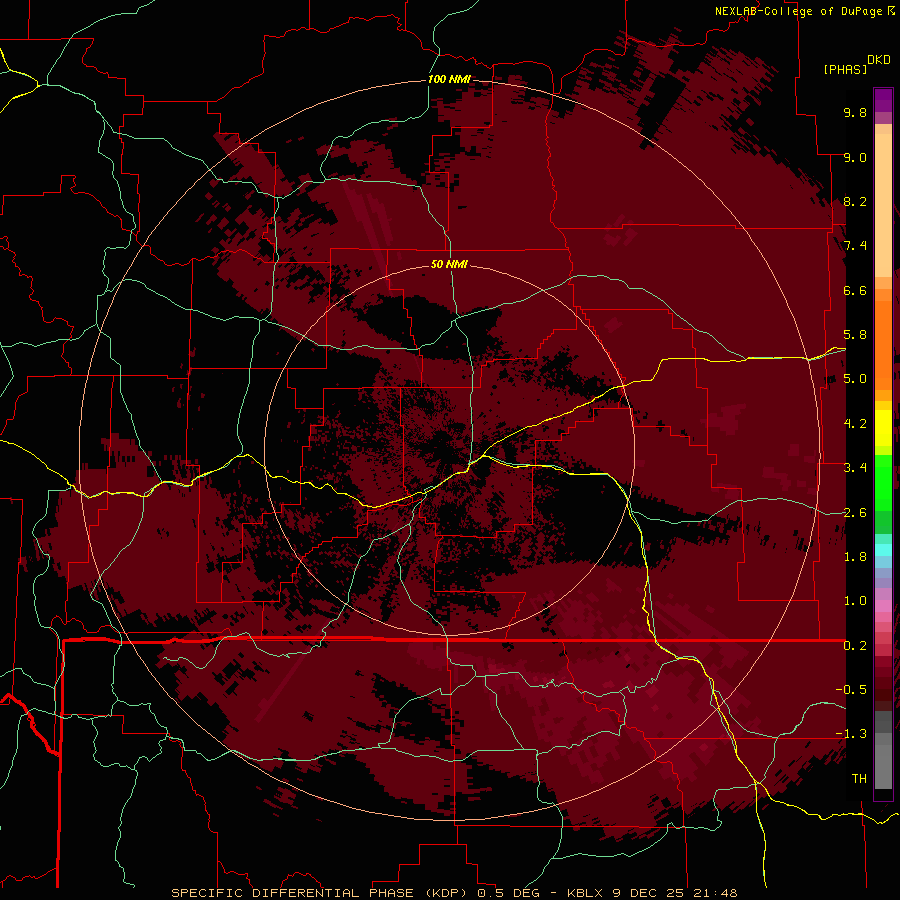This screenshot has height=900, width=900.
Task: Click the 9.8 value on the legend
Action: 855,112
